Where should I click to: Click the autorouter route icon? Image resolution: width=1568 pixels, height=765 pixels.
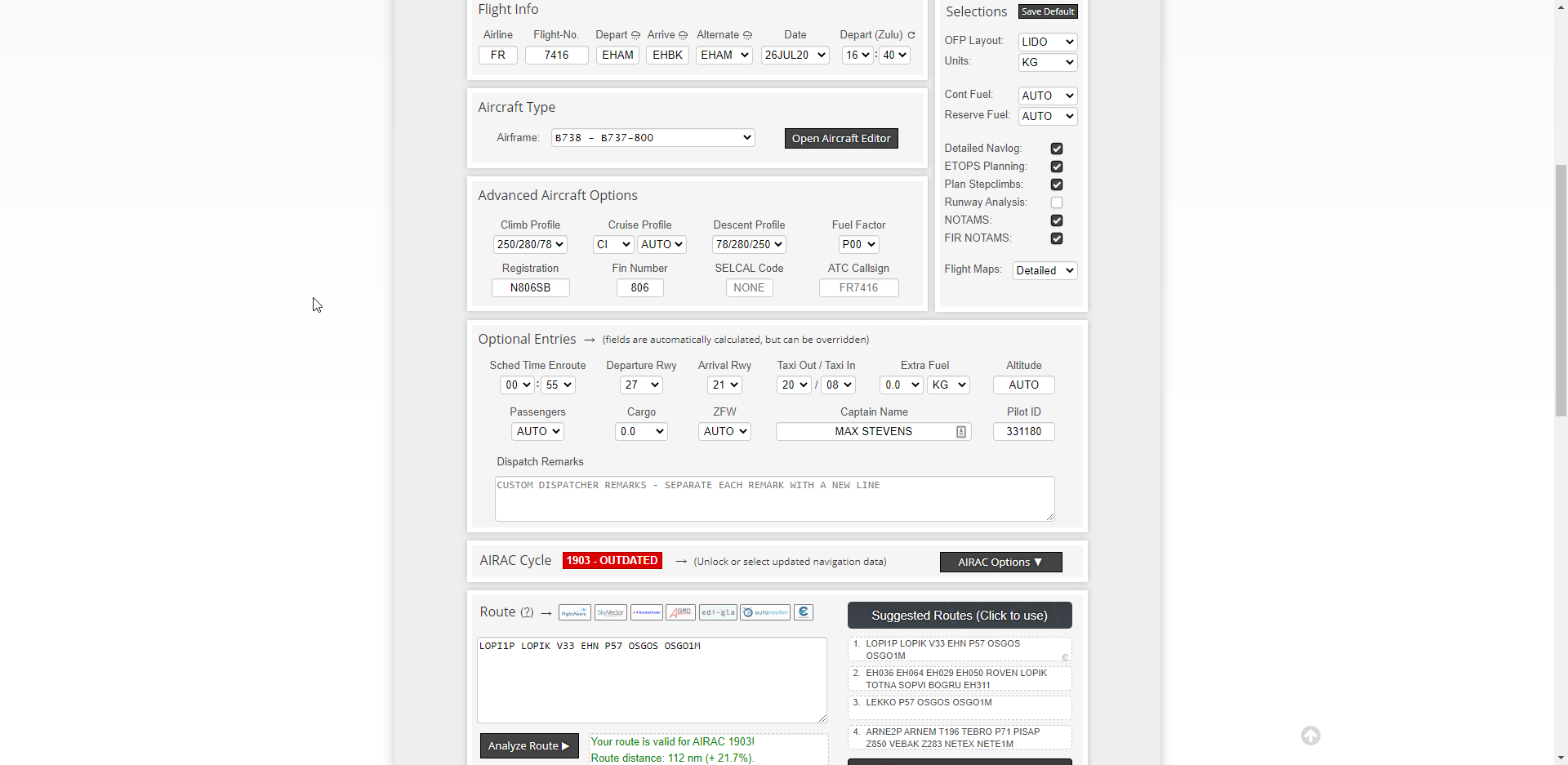(765, 612)
